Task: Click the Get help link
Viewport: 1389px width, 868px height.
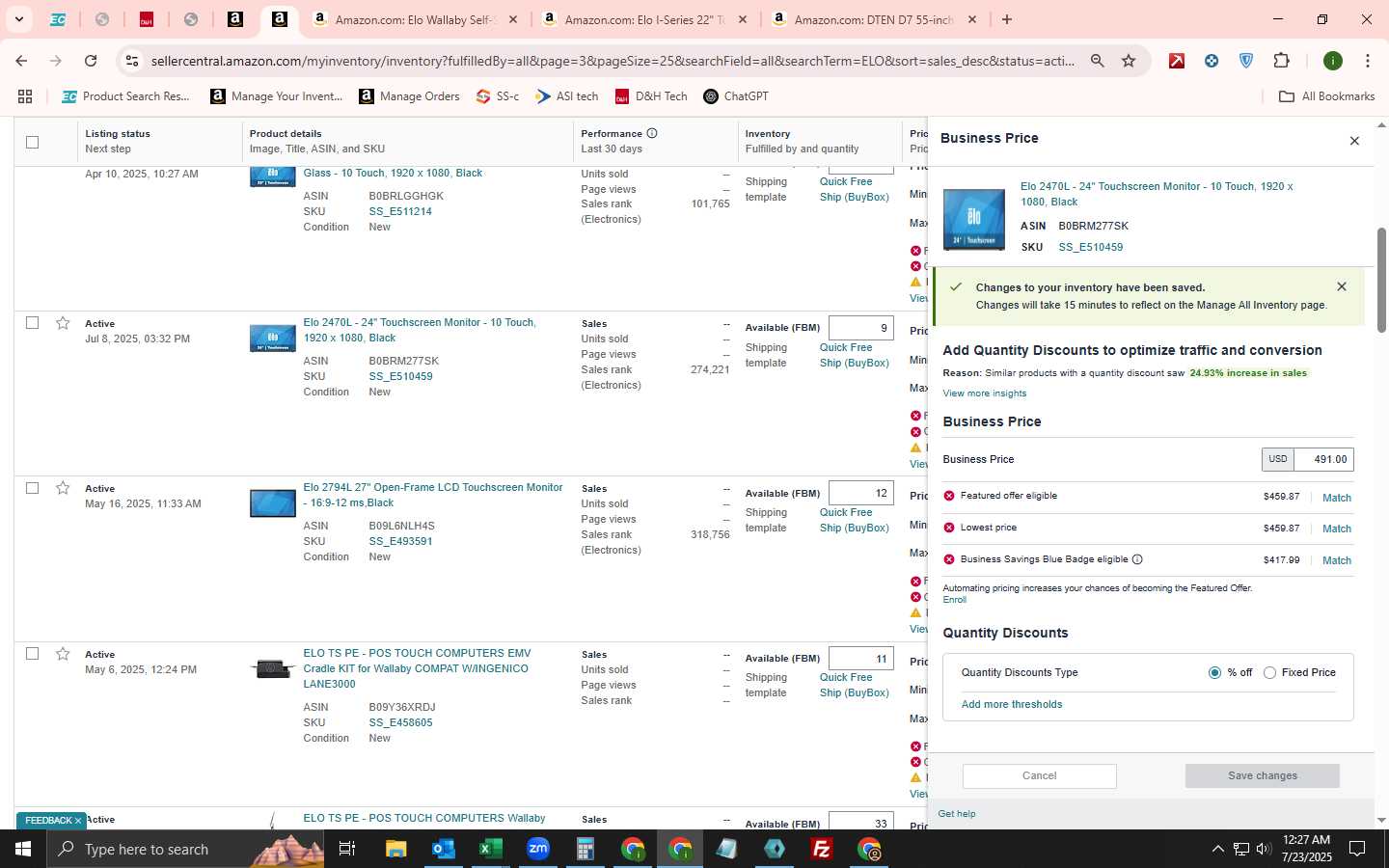Action: click(956, 814)
